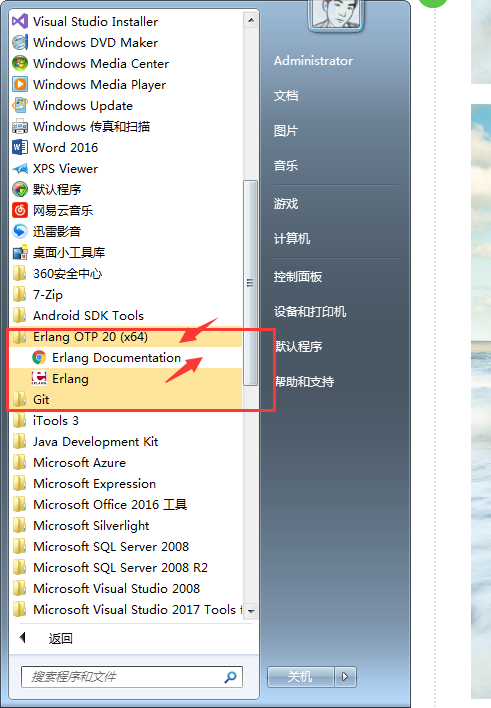The image size is (491, 708).
Task: Click the 桌面小工具库 icon
Action: pyautogui.click(x=20, y=252)
